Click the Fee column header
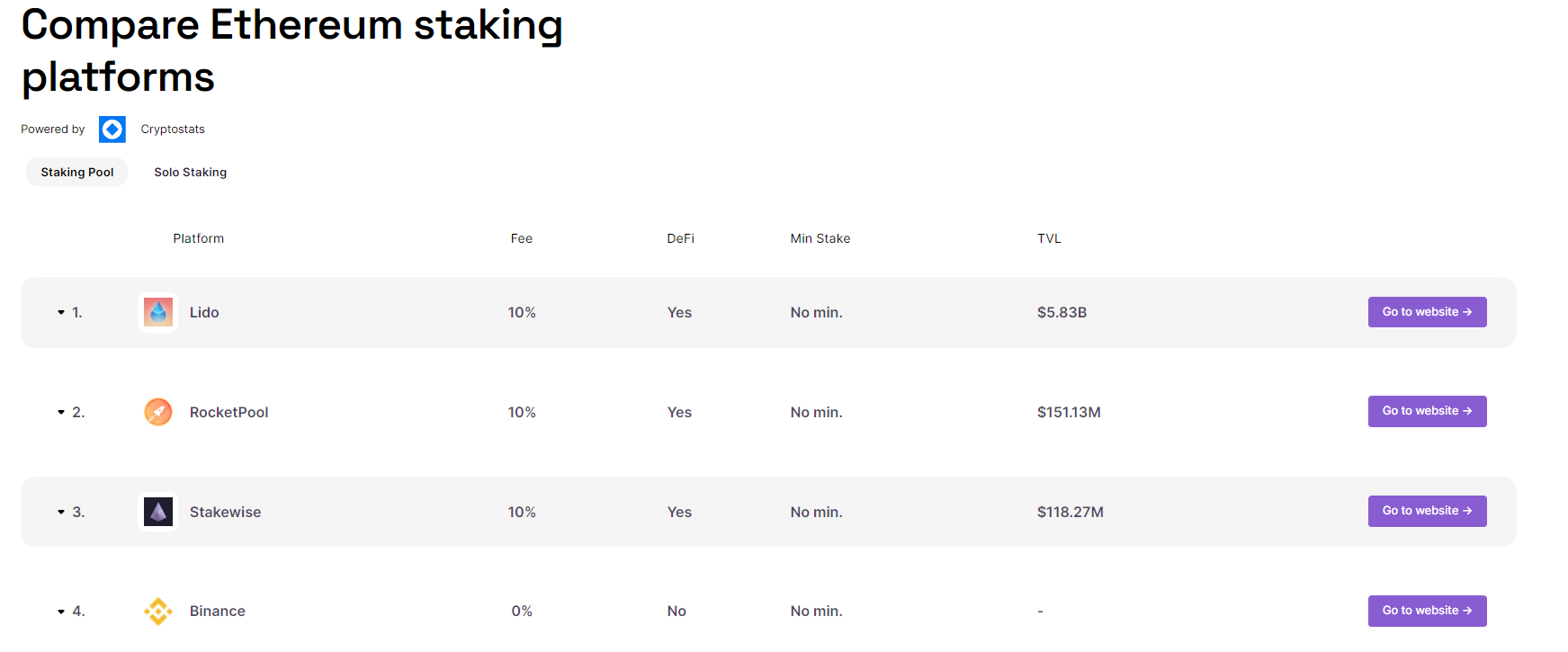The width and height of the screenshot is (1568, 652). [521, 238]
